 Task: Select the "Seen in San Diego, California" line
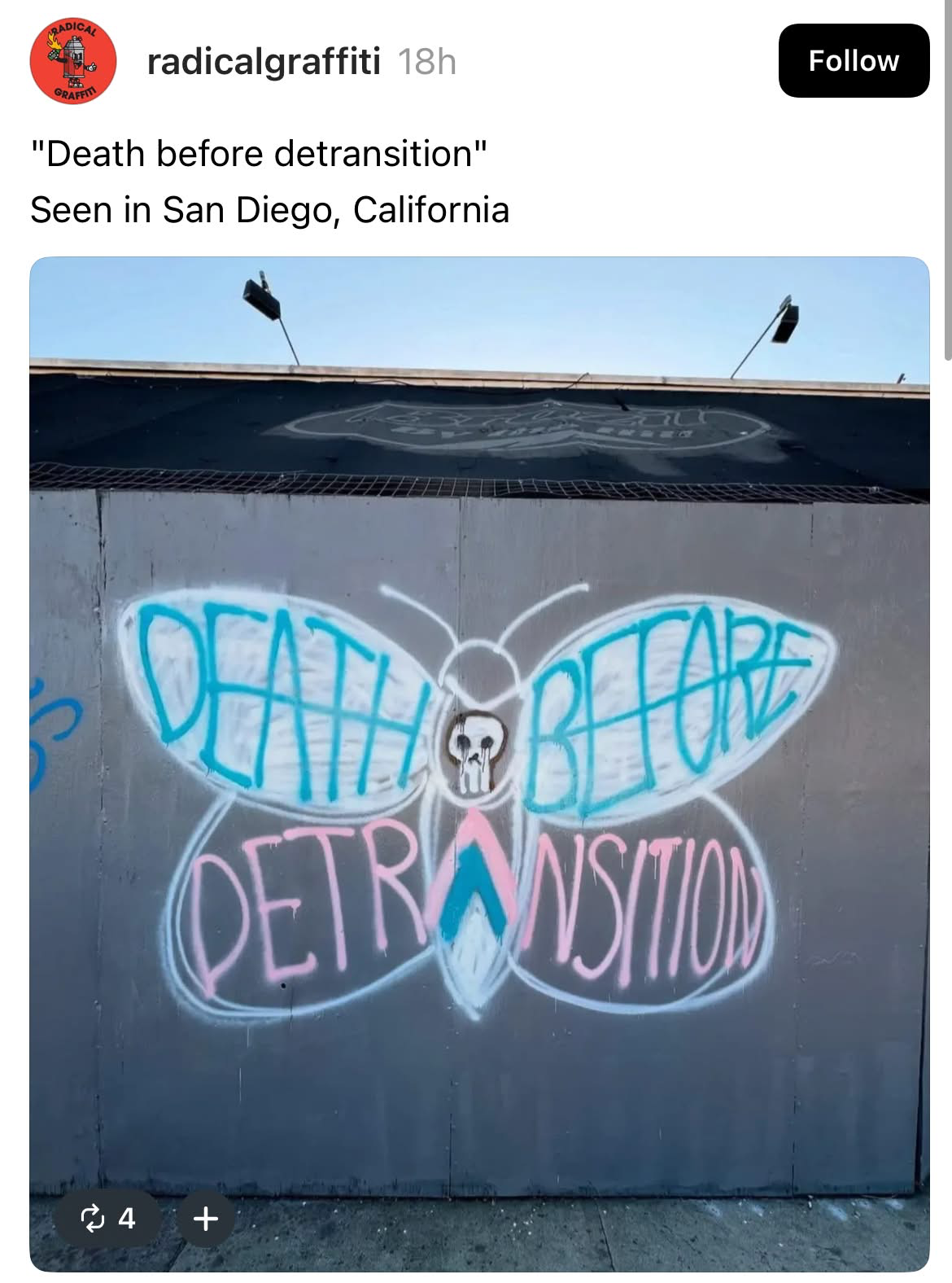coord(270,210)
